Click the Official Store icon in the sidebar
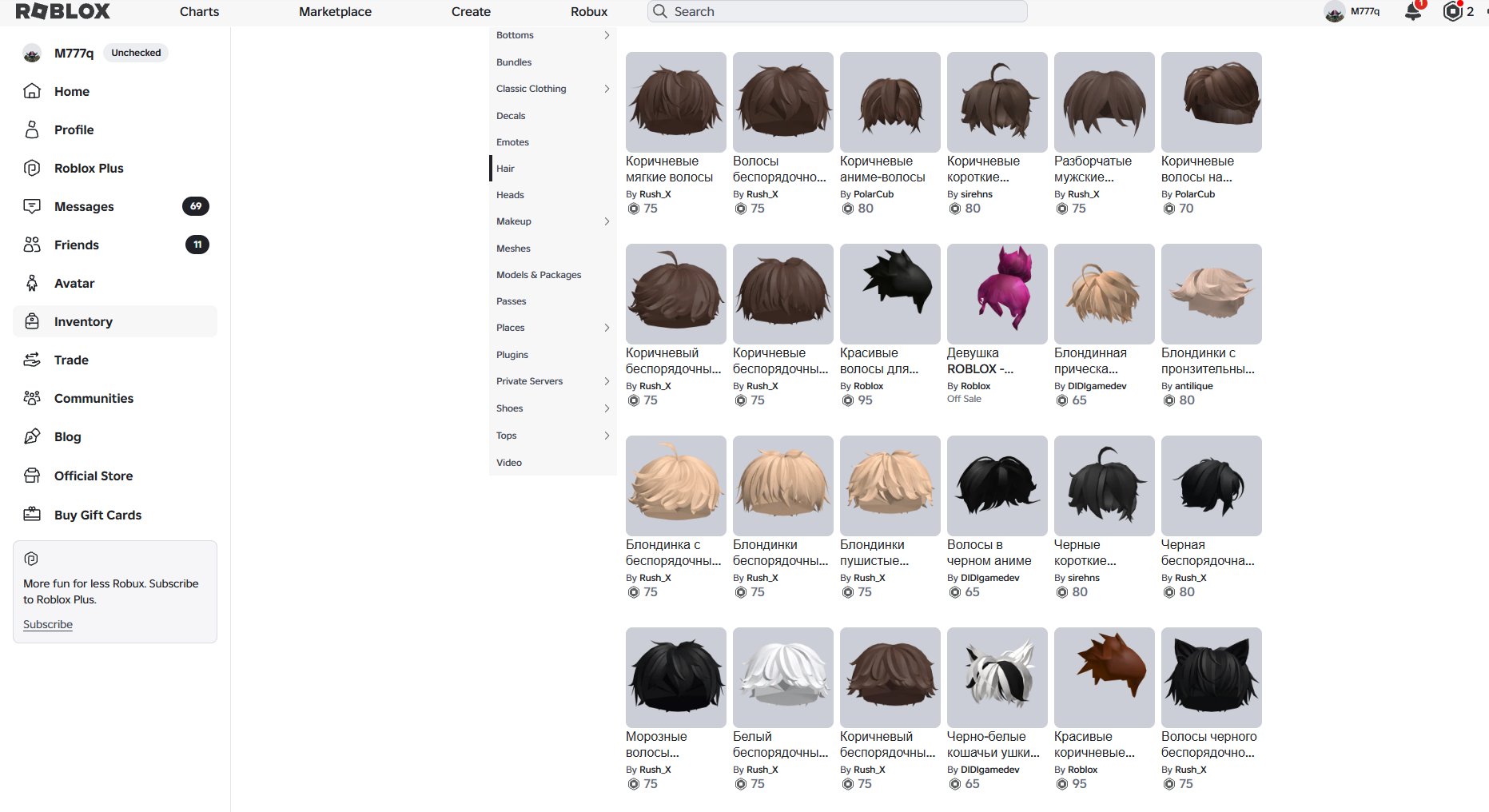Screen dimensions: 1489x812 pyautogui.click(x=32, y=476)
